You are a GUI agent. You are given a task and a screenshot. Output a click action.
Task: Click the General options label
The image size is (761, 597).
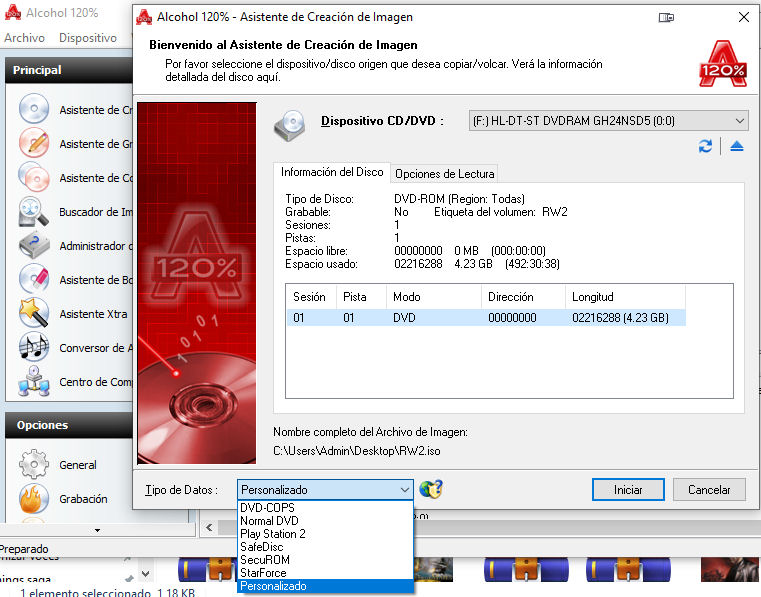78,465
